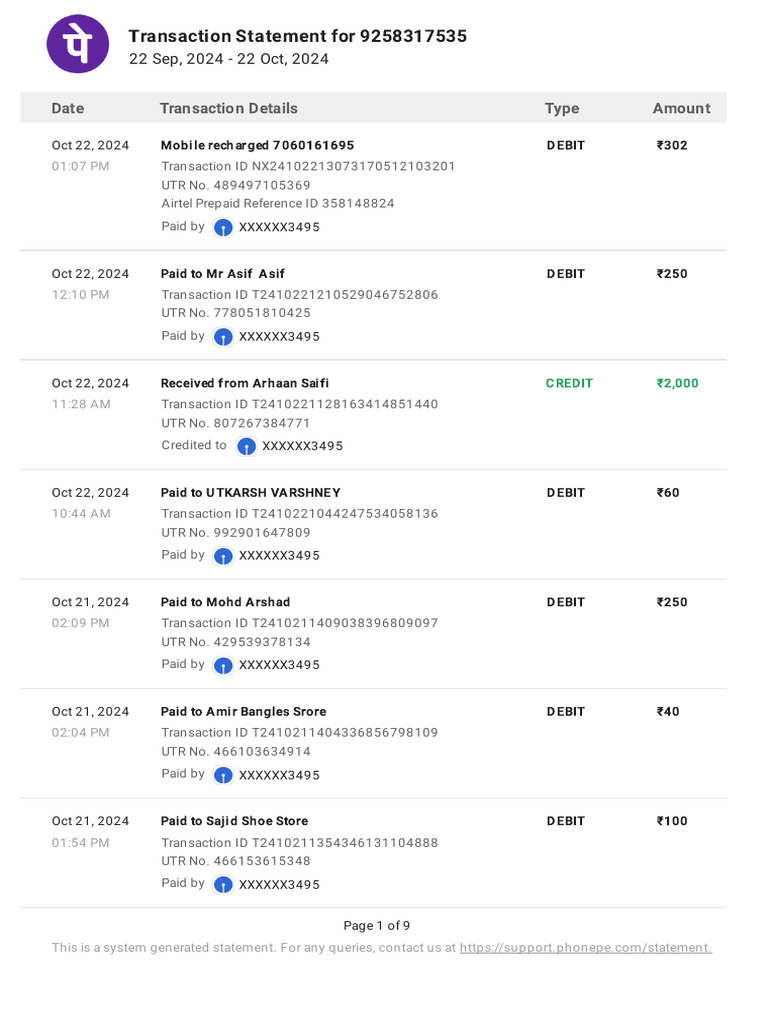768x1024 pixels.
Task: Click the Amount column header
Action: (x=681, y=108)
